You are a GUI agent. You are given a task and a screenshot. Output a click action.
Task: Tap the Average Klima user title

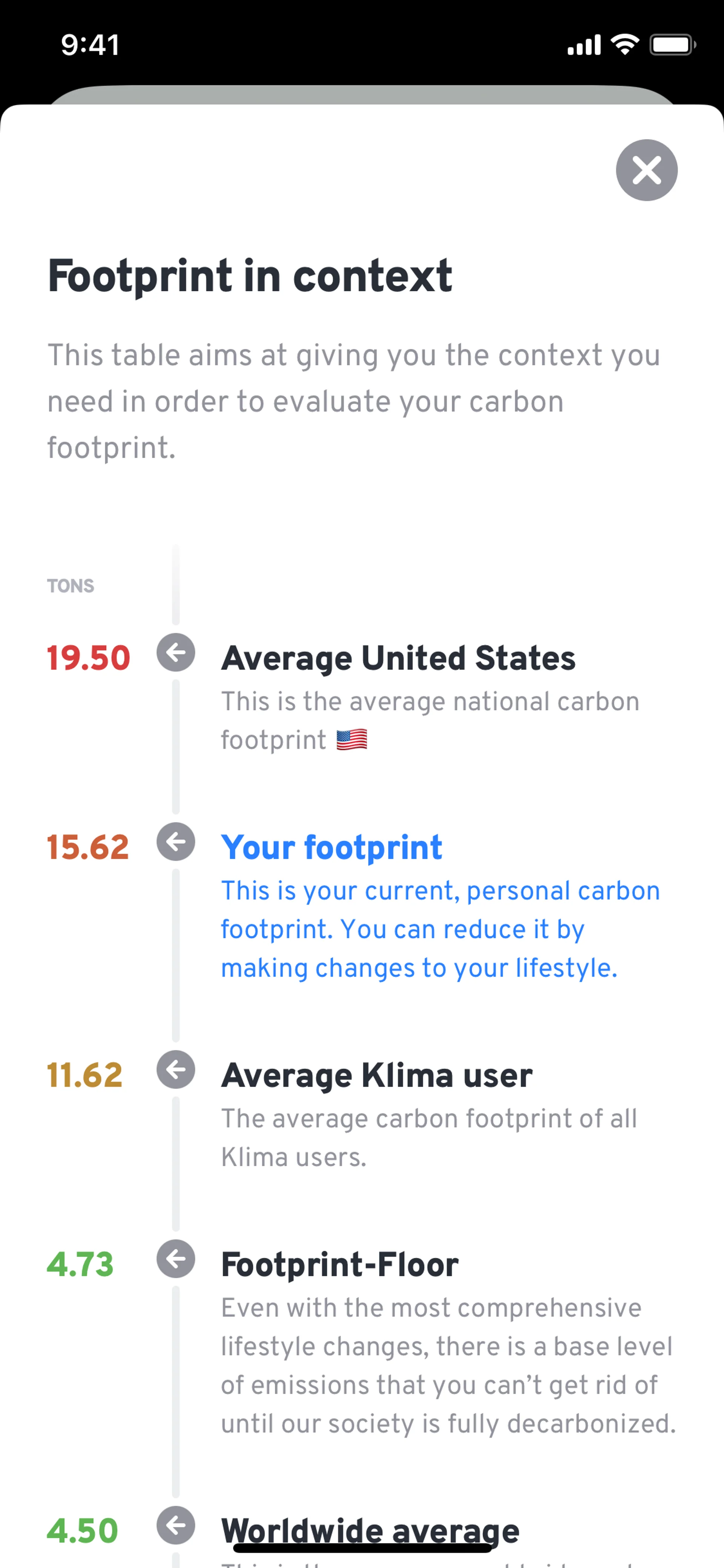pyautogui.click(x=377, y=1075)
